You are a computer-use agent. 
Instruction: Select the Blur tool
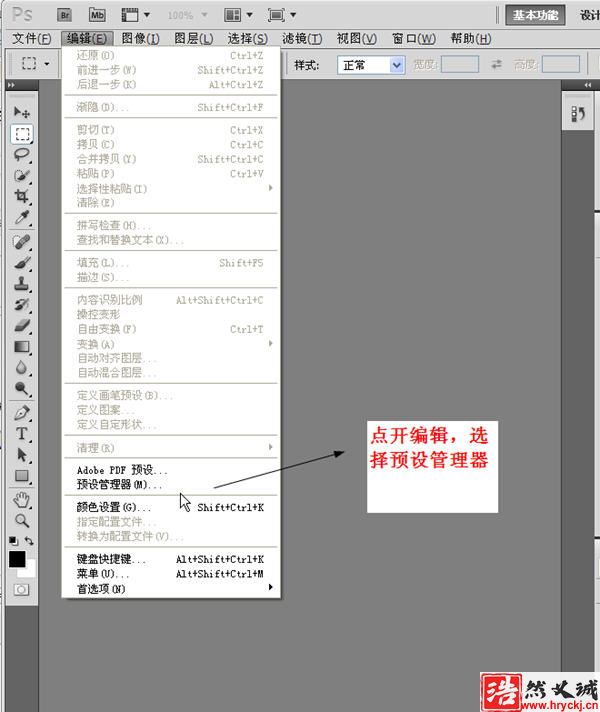[x=21, y=367]
